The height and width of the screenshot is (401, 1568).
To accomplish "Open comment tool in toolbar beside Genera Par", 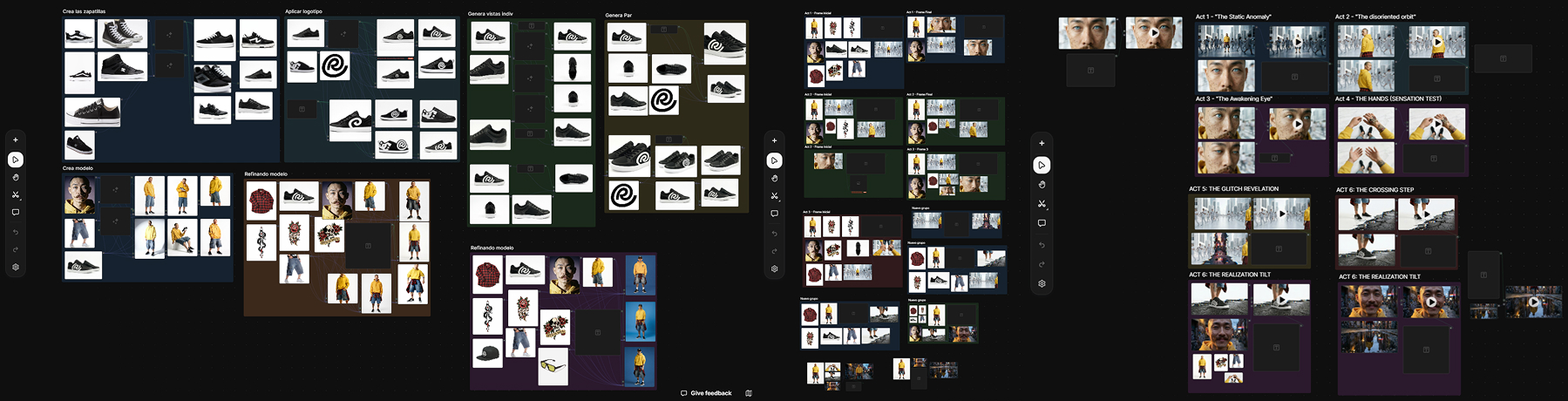I will pos(774,214).
